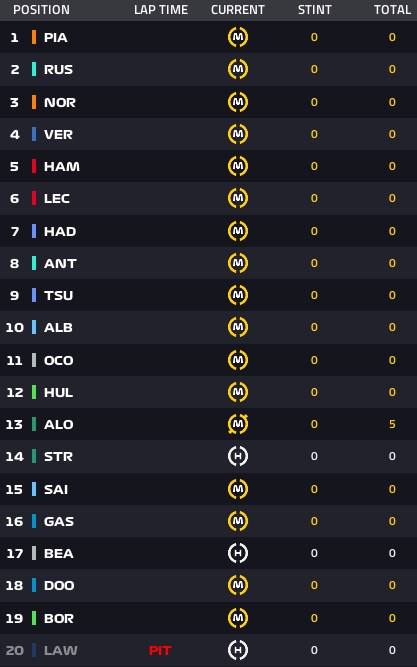Click the LAP TIME column header
This screenshot has height=667, width=417.
pyautogui.click(x=161, y=10)
